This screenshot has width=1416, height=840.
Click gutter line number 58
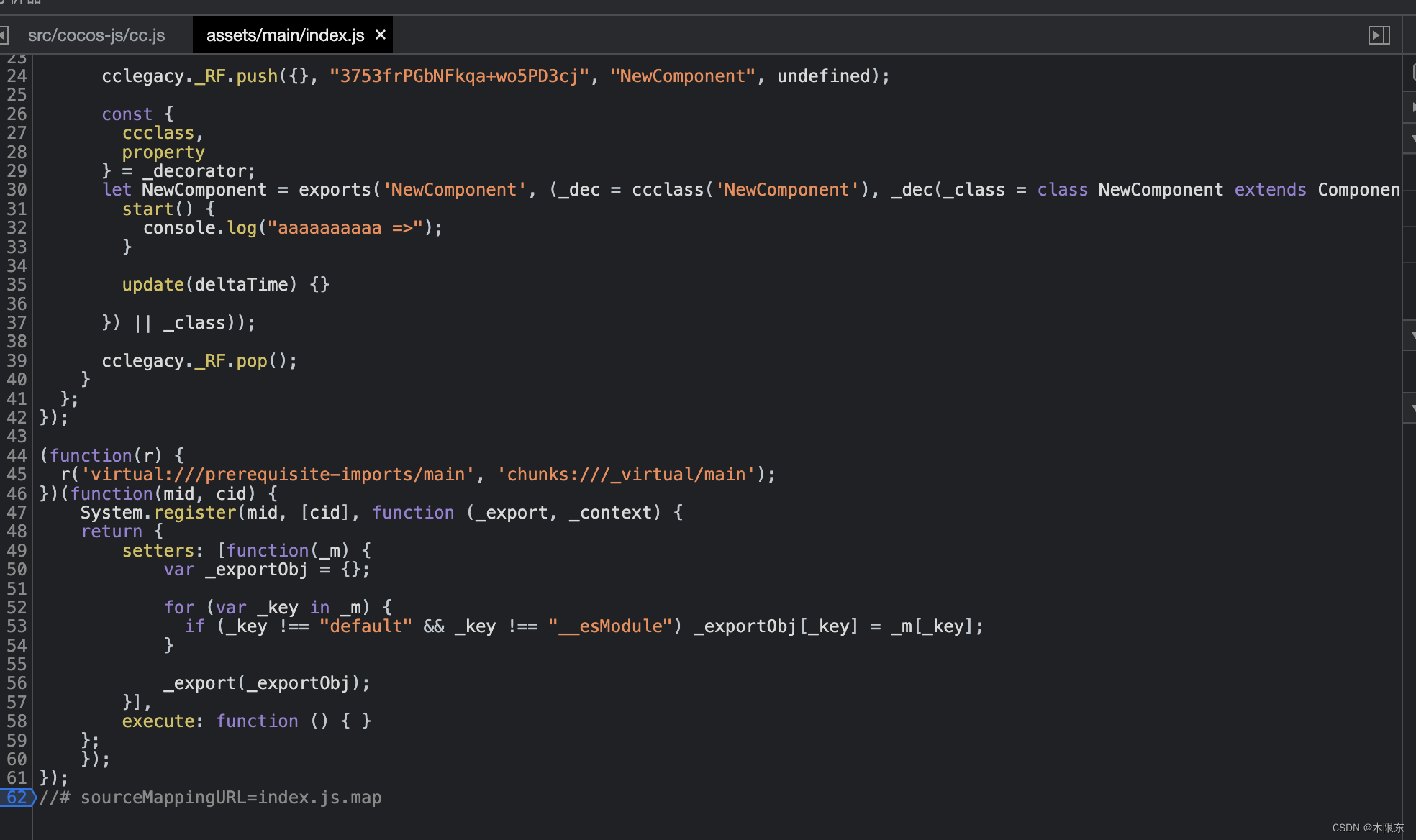(17, 721)
